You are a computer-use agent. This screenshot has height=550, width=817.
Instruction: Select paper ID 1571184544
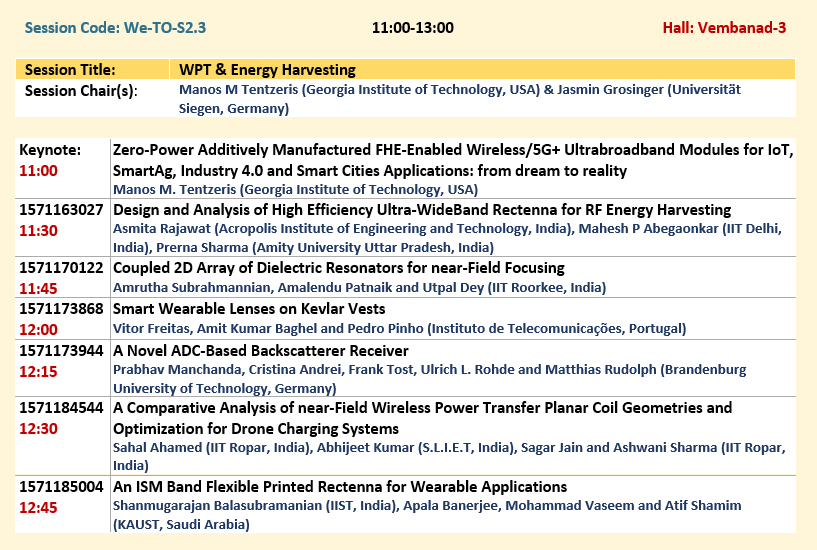(x=61, y=408)
